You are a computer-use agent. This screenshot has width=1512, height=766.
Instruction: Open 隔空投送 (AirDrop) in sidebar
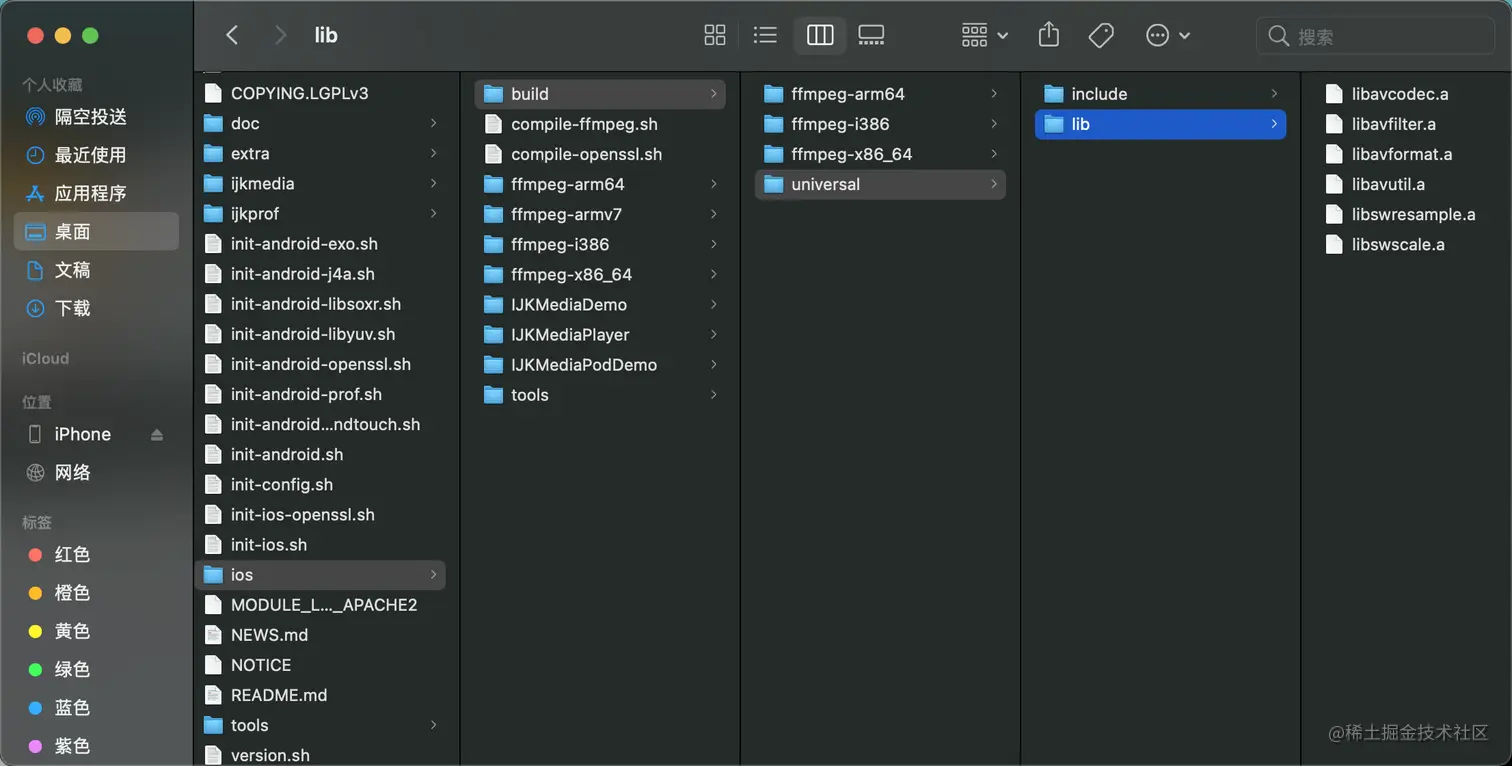pos(96,117)
